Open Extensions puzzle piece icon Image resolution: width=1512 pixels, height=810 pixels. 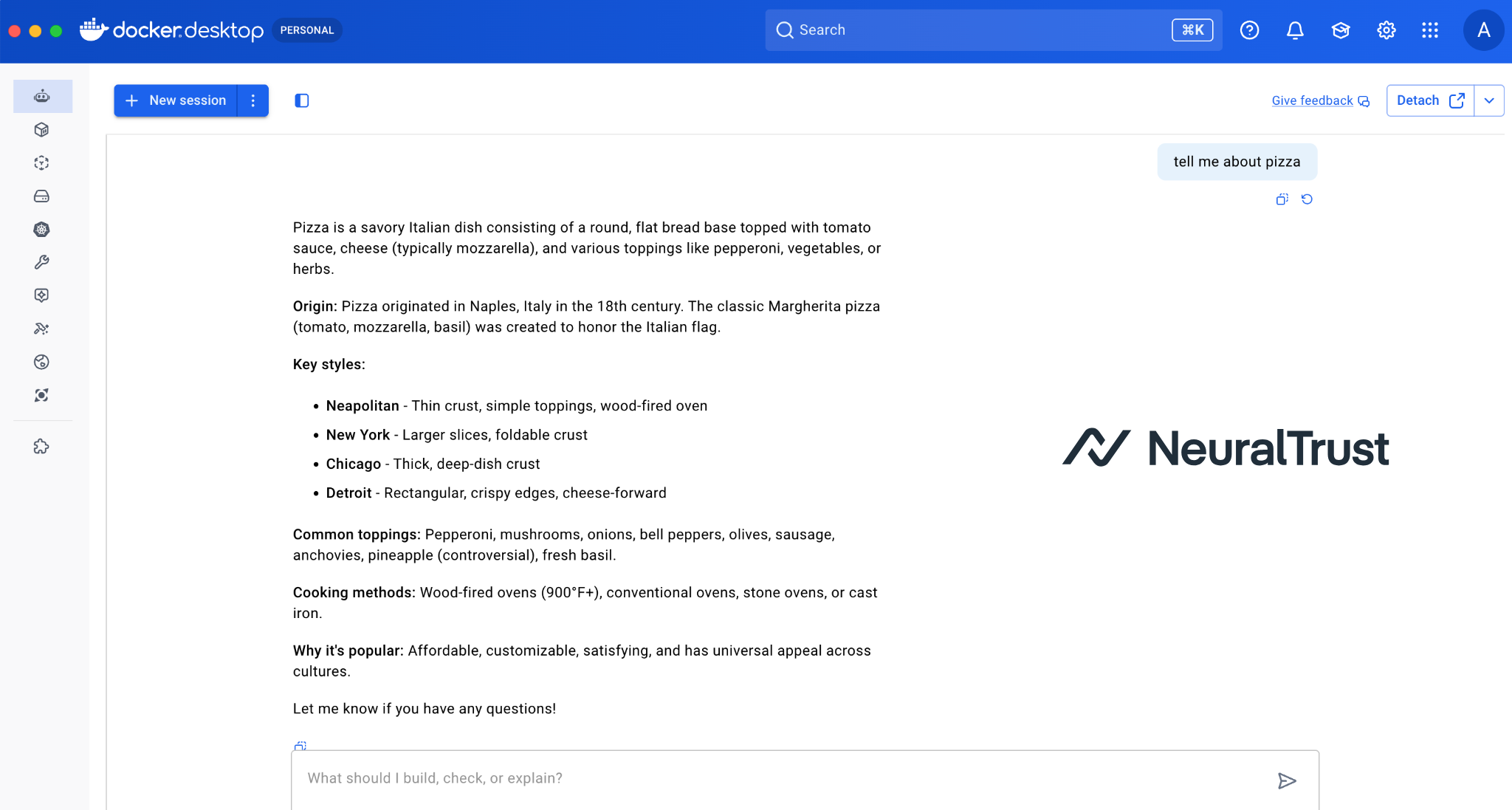point(42,447)
